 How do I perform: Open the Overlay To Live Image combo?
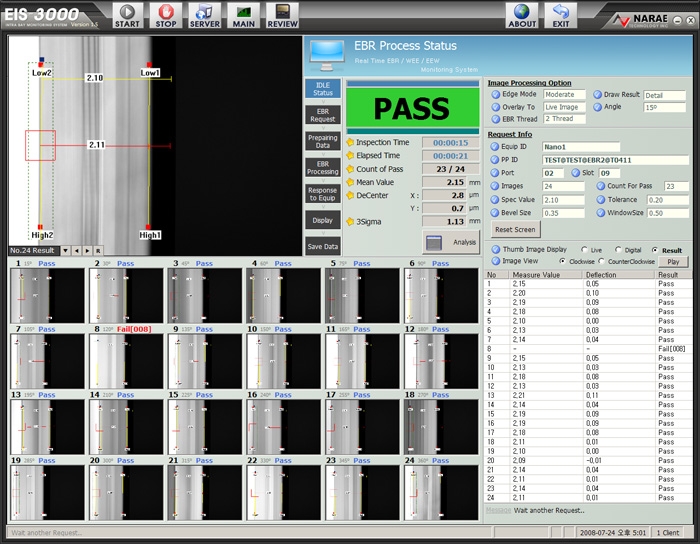tap(564, 107)
